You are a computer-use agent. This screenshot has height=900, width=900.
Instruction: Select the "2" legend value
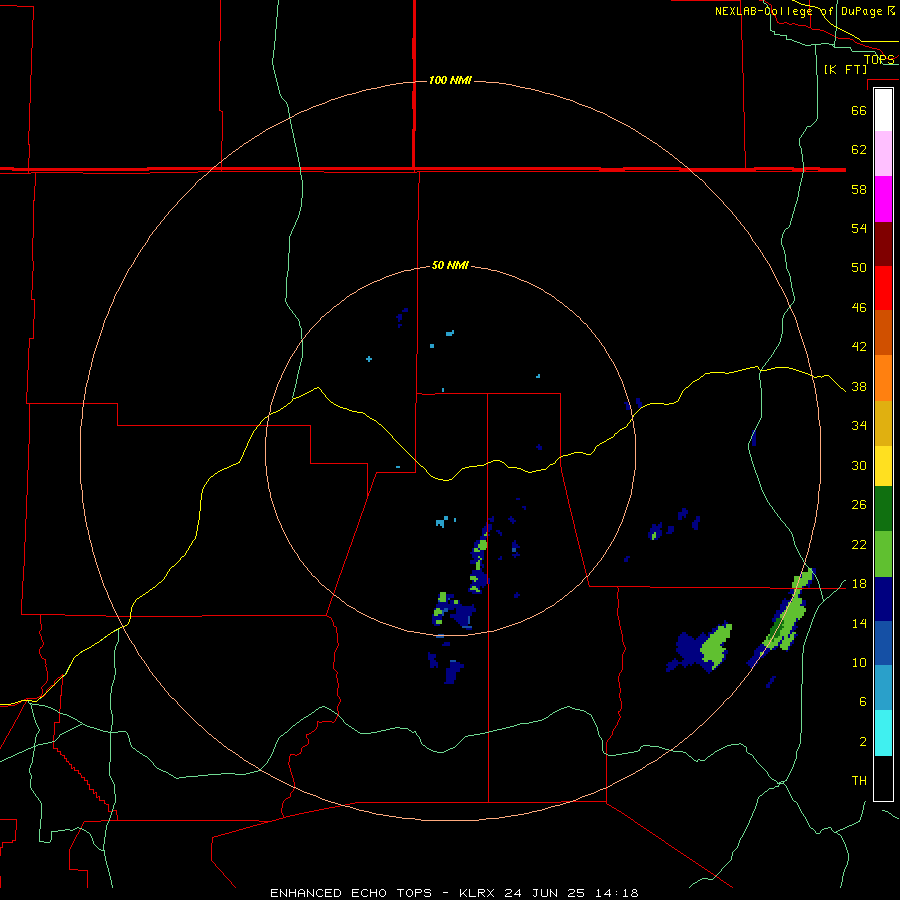(862, 741)
